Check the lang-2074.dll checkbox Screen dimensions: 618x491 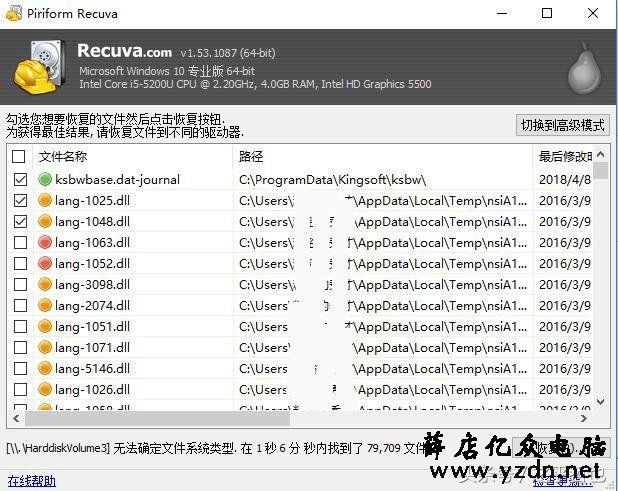[20, 305]
